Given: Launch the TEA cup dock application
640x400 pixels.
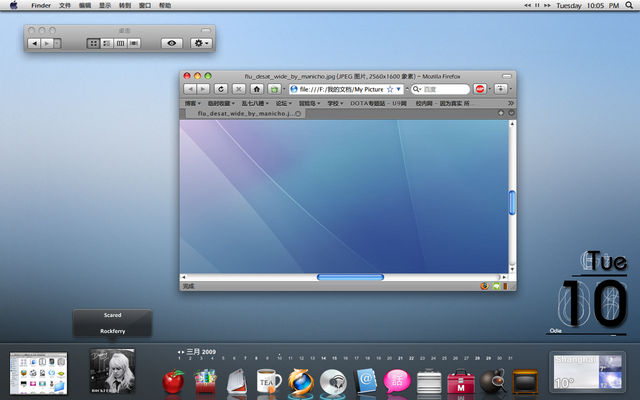Looking at the screenshot, I should (x=268, y=380).
